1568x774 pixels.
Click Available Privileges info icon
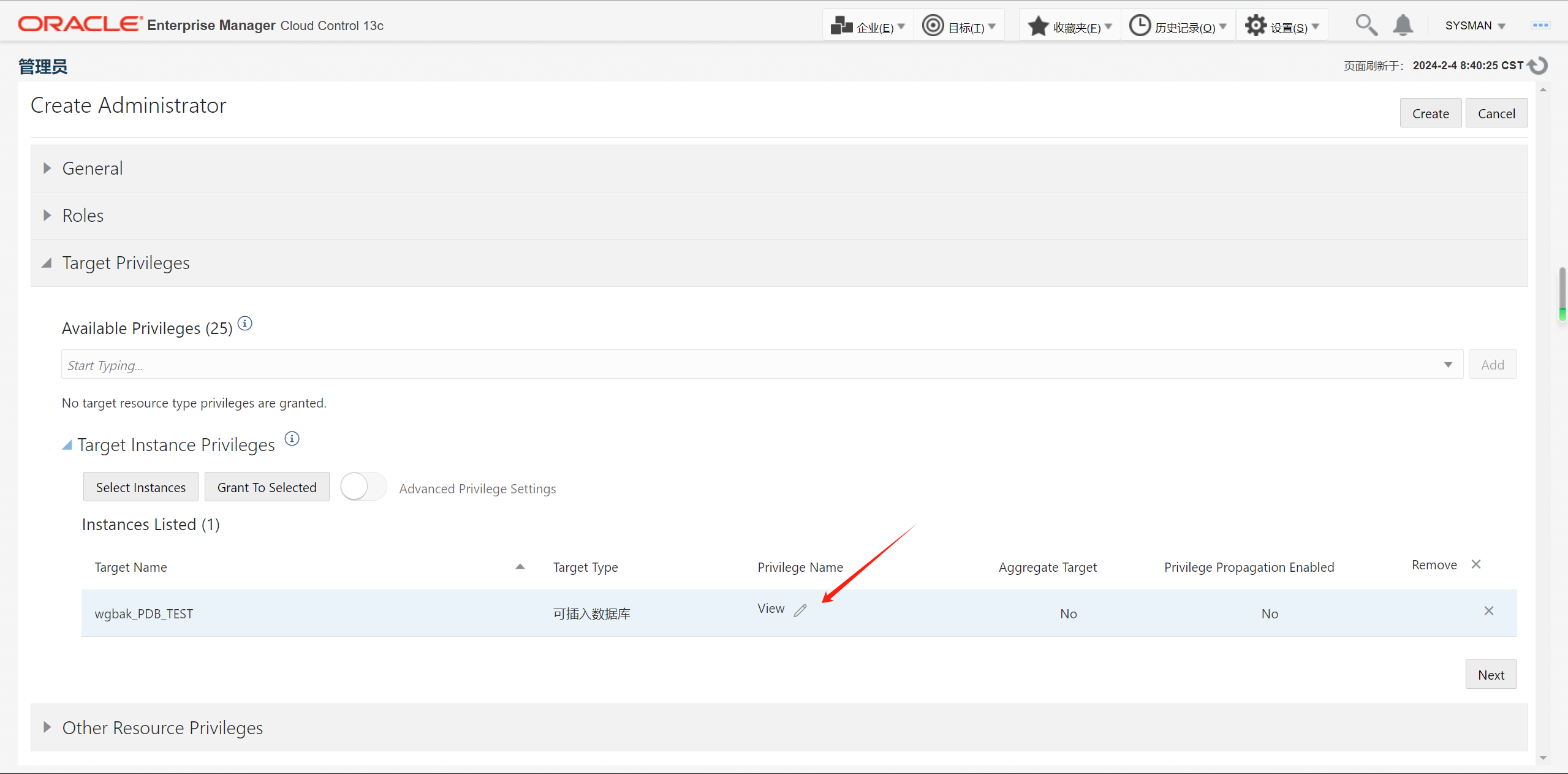click(x=244, y=324)
